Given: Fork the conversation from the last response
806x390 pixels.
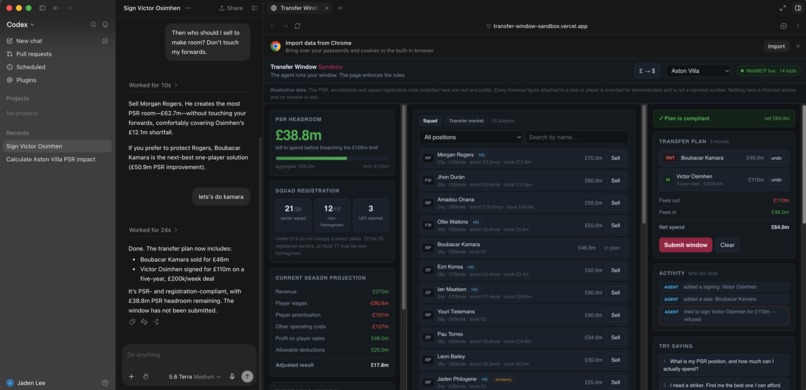Looking at the screenshot, I should 156,322.
